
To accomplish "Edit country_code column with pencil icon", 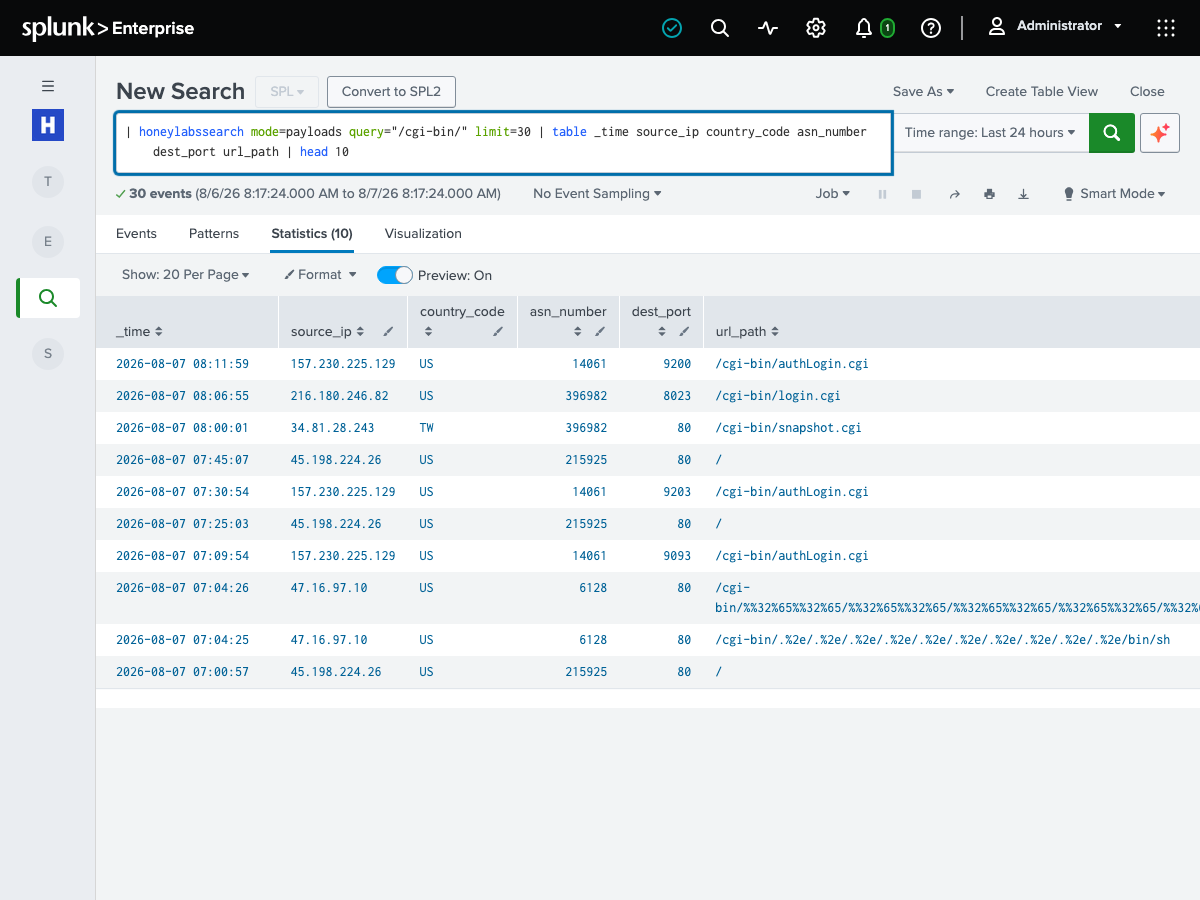I will (498, 331).
